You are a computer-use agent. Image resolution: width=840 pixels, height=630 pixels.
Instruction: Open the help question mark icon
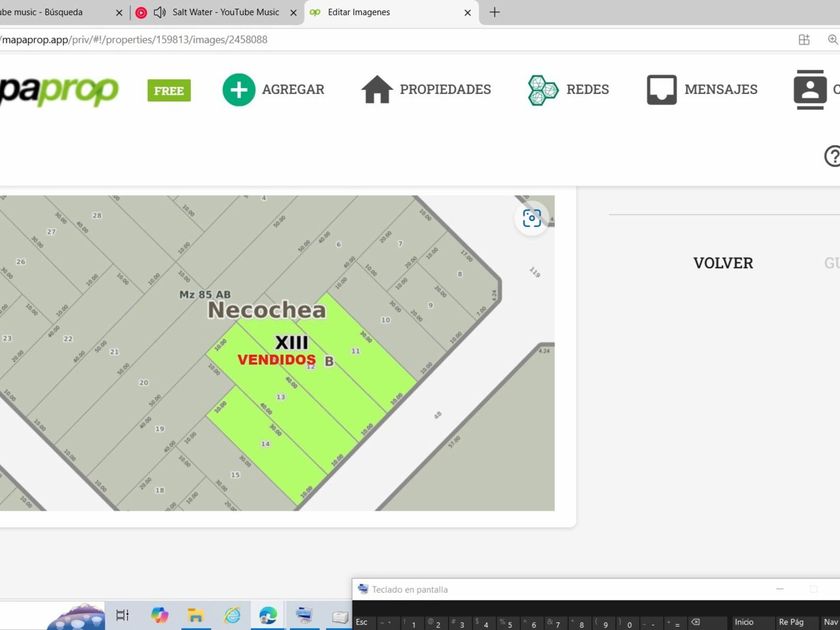[x=832, y=156]
